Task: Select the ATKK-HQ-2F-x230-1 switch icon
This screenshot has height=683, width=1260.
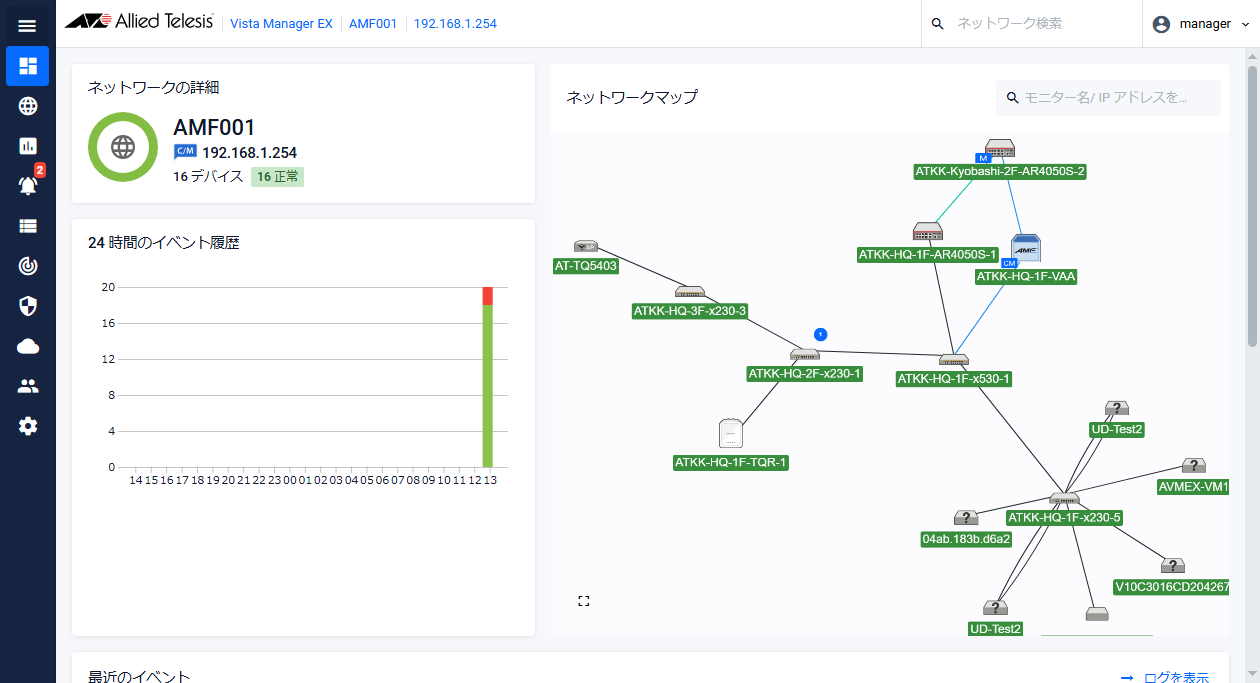Action: tap(805, 355)
